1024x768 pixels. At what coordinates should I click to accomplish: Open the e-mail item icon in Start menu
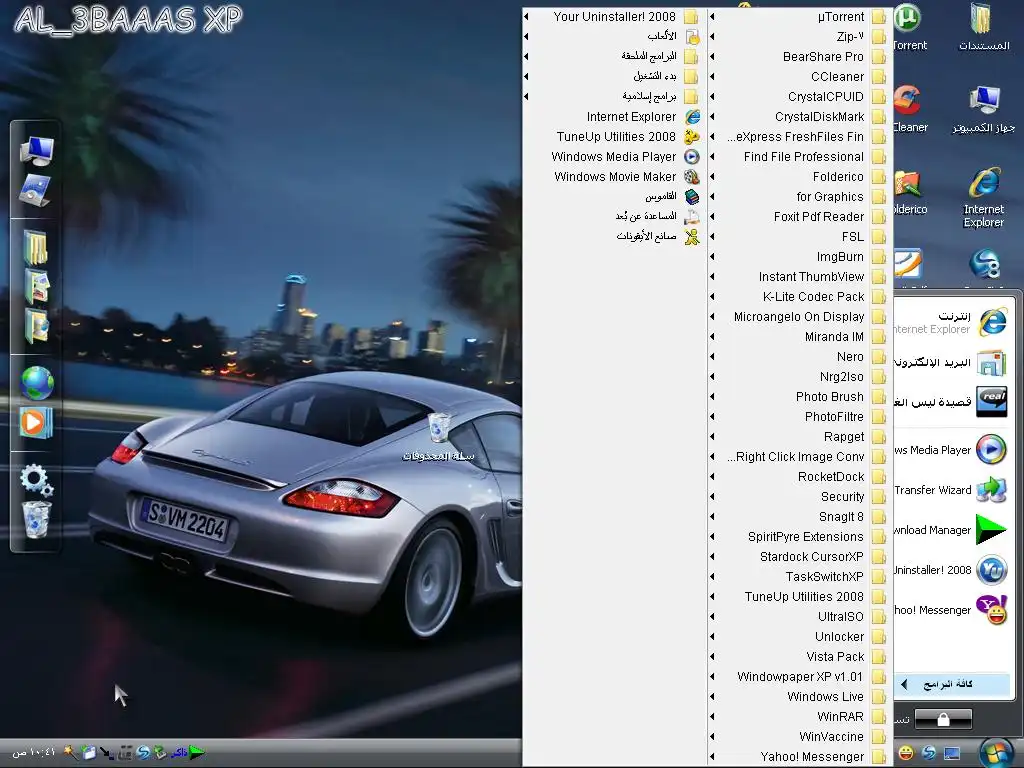991,362
